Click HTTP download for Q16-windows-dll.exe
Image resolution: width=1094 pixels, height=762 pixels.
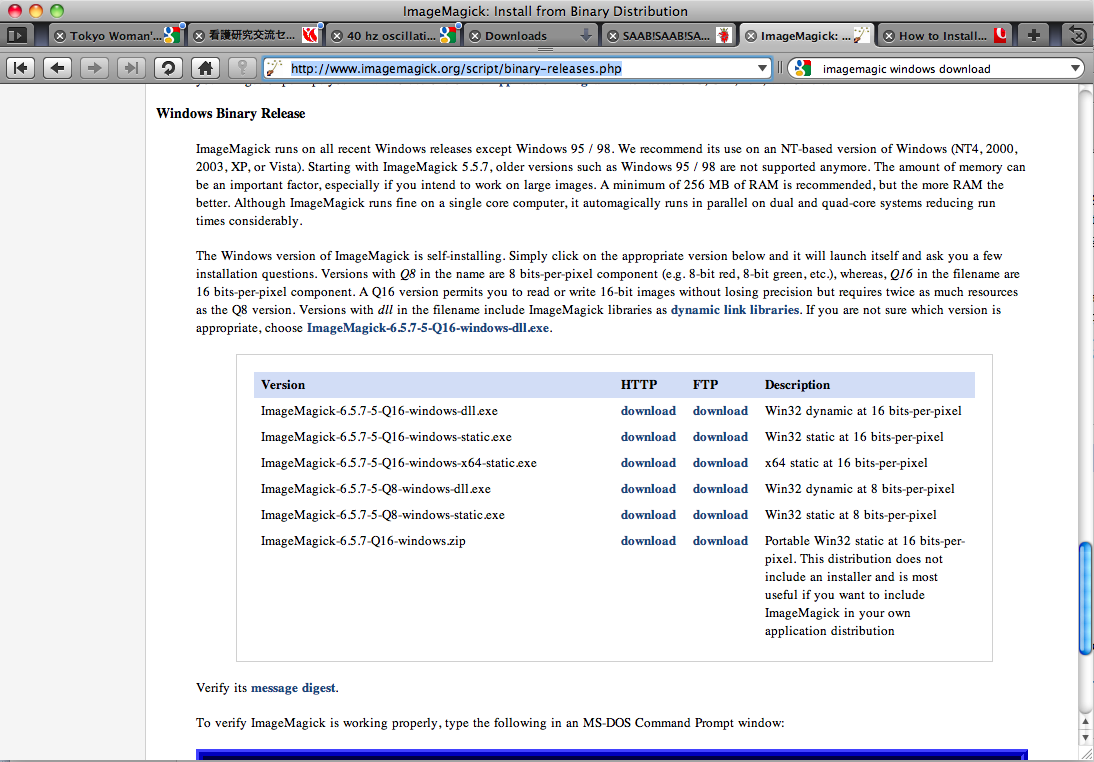pyautogui.click(x=648, y=411)
